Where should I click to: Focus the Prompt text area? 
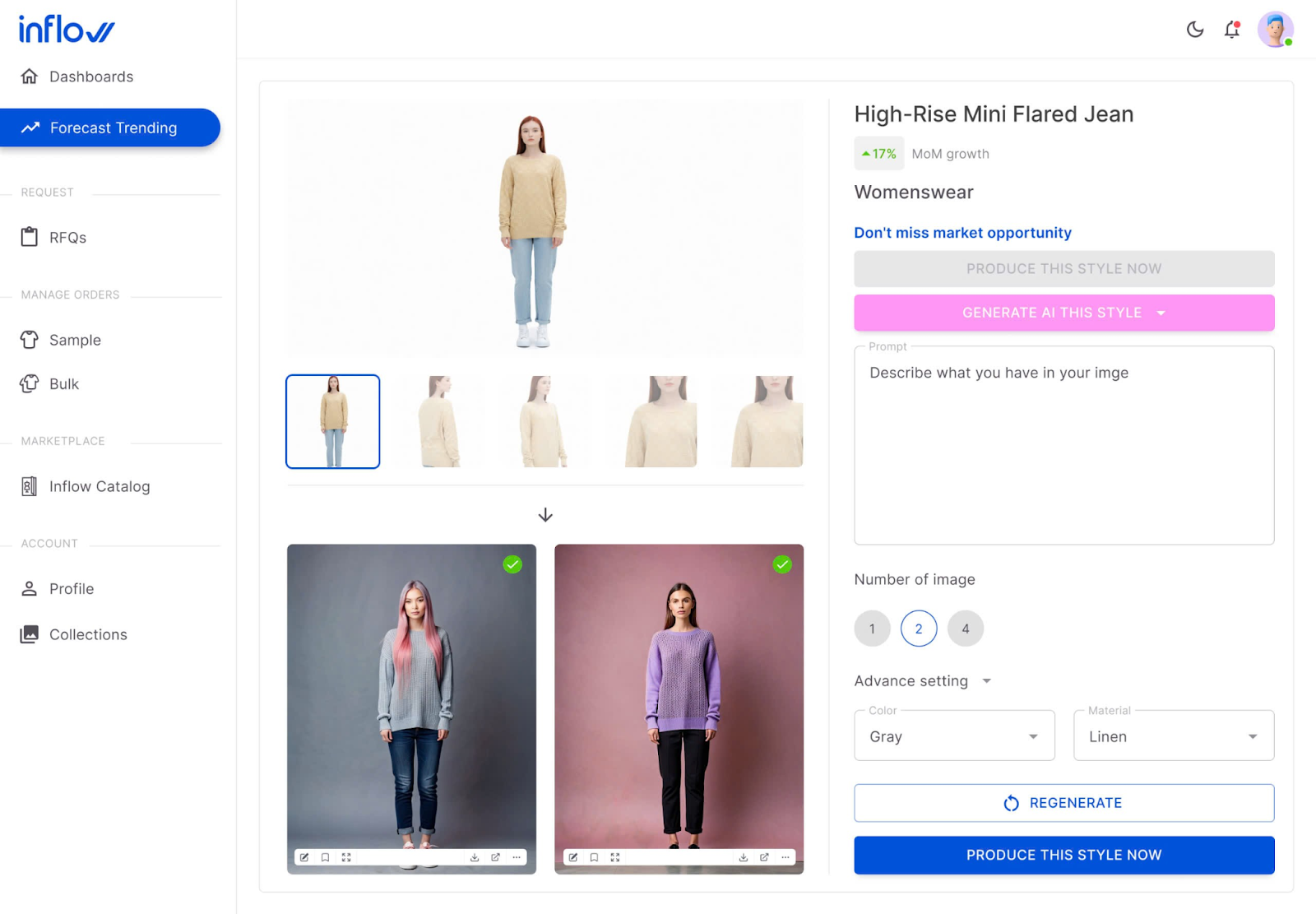pyautogui.click(x=1064, y=445)
